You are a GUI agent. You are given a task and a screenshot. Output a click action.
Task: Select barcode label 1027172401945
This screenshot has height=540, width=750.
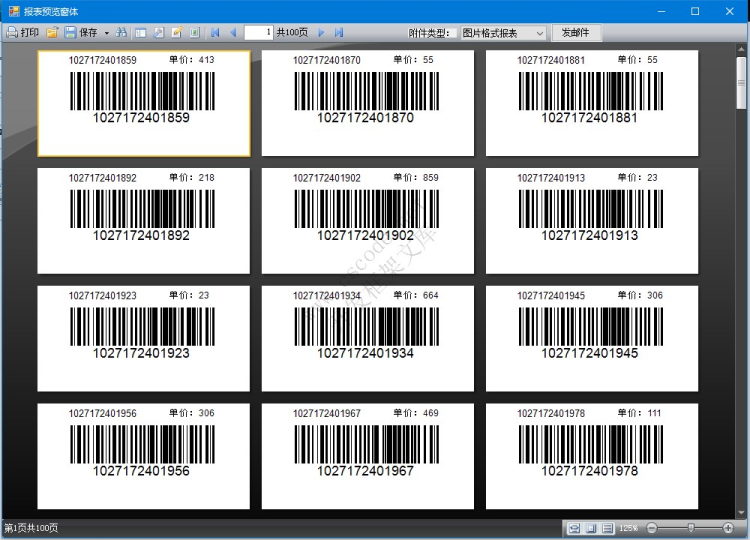pos(591,338)
